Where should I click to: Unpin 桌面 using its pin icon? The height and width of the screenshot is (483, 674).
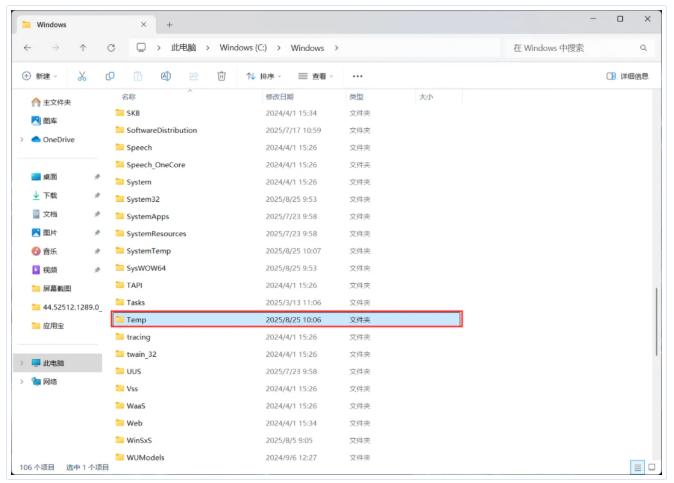(97, 176)
